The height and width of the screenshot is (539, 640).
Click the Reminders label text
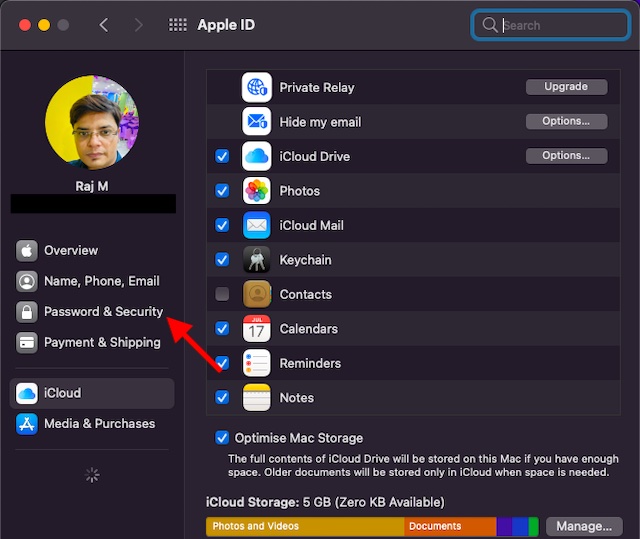(x=310, y=363)
